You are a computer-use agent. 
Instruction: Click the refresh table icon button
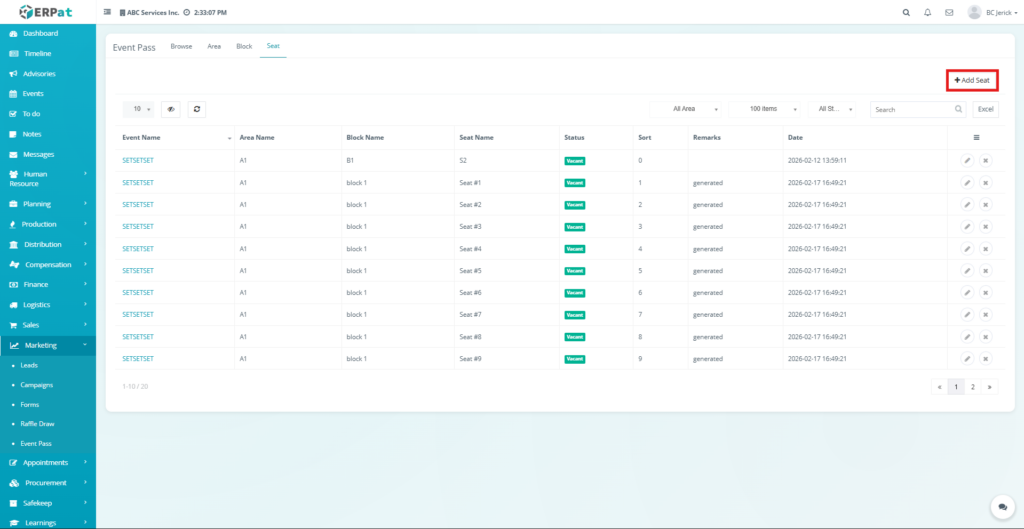[x=197, y=109]
